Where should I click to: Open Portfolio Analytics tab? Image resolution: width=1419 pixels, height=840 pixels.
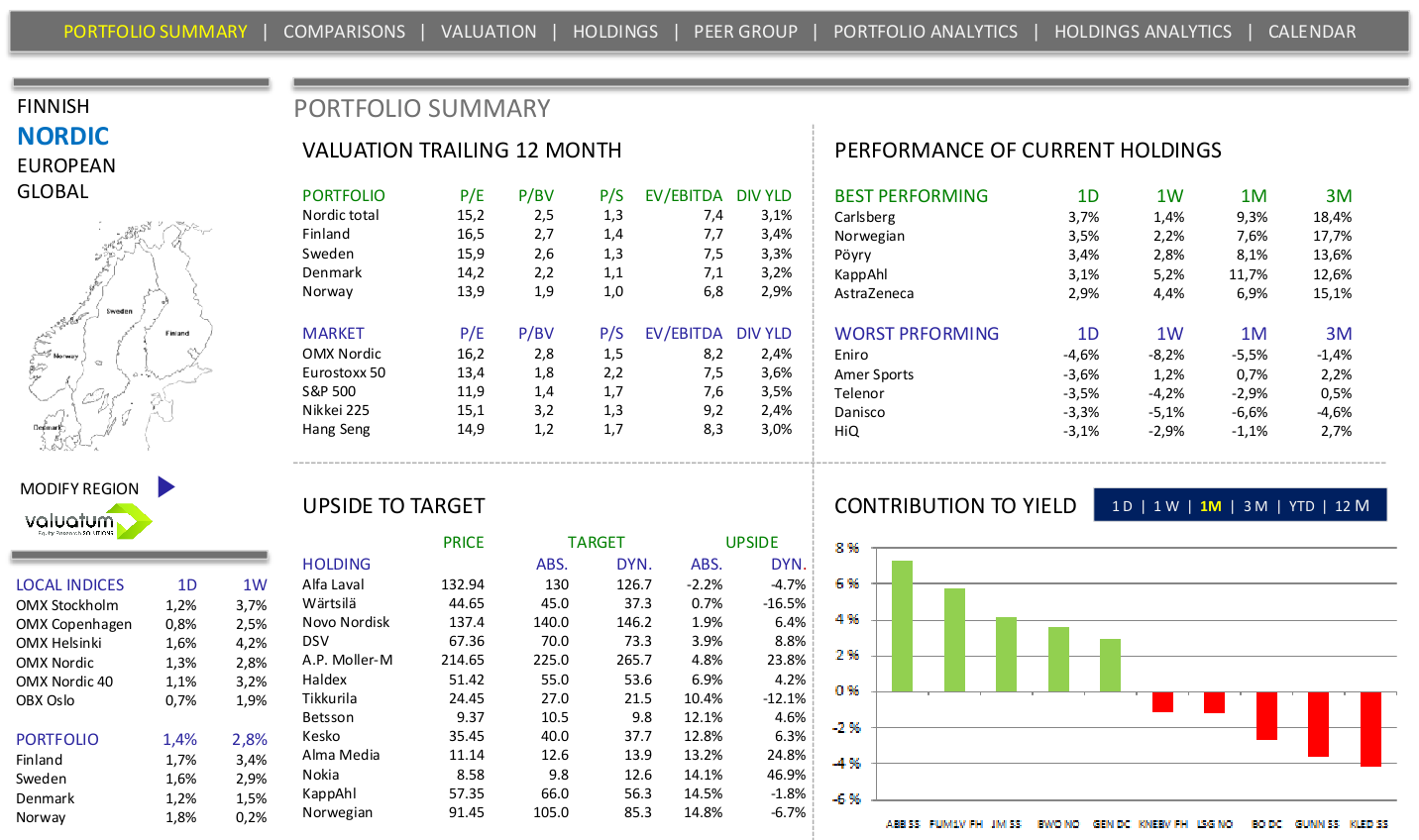tap(926, 32)
